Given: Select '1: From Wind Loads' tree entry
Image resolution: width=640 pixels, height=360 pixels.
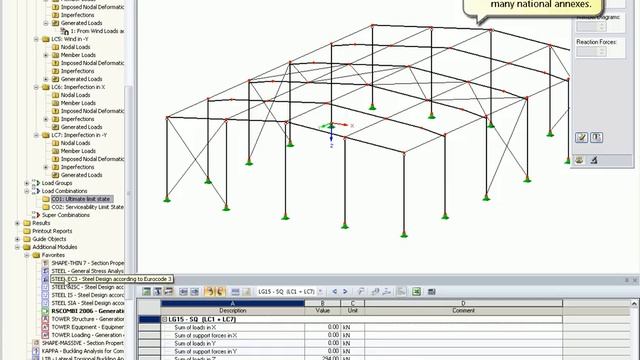Looking at the screenshot, I should (x=97, y=31).
